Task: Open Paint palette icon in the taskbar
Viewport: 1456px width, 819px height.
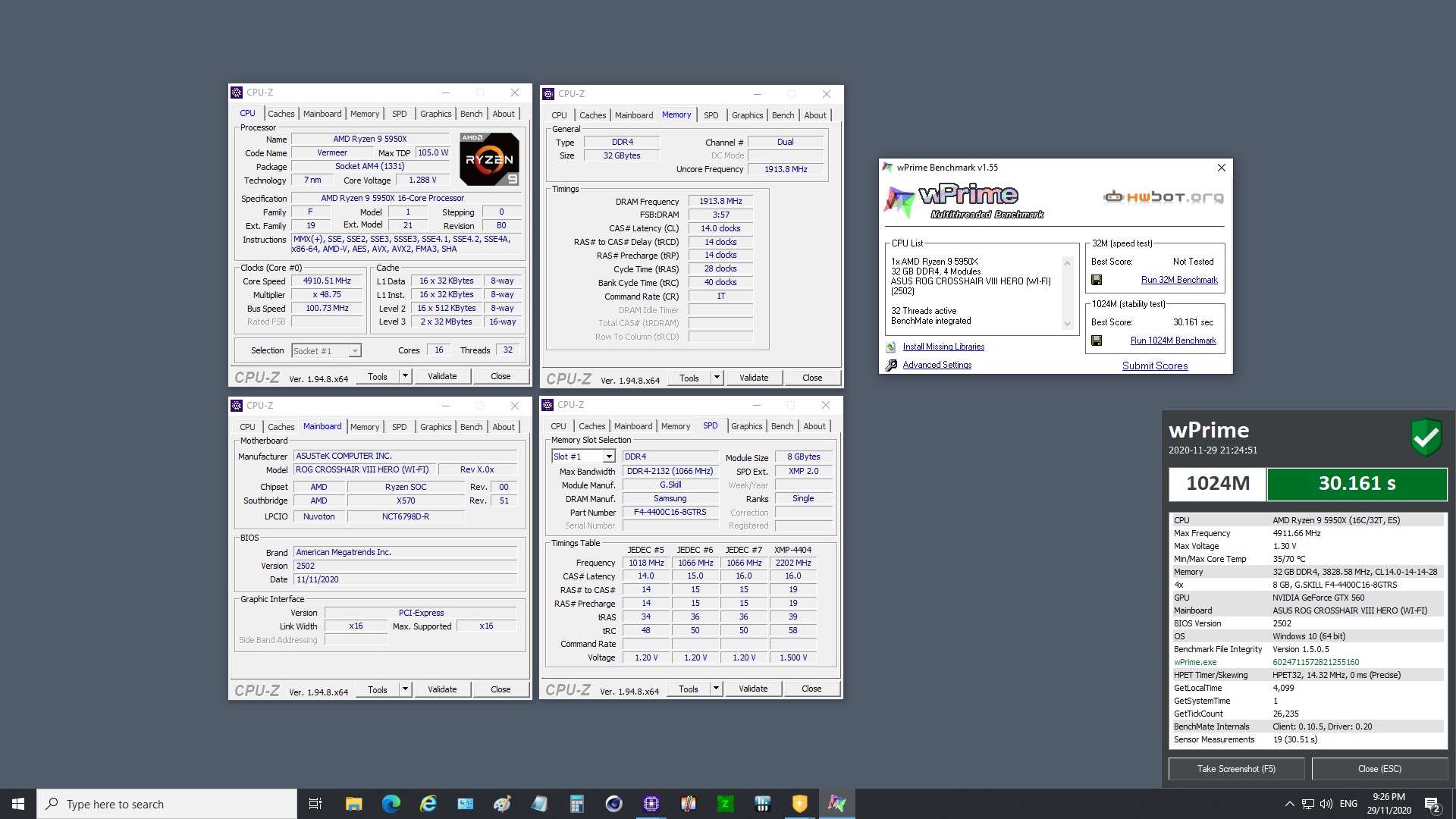Action: (x=502, y=804)
